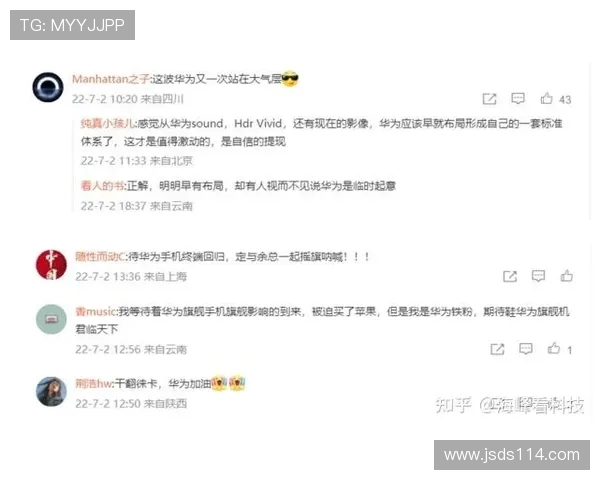Viewport: 600px width, 480px height.
Task: Open Manhattan之子 user avatar
Action: click(x=48, y=87)
